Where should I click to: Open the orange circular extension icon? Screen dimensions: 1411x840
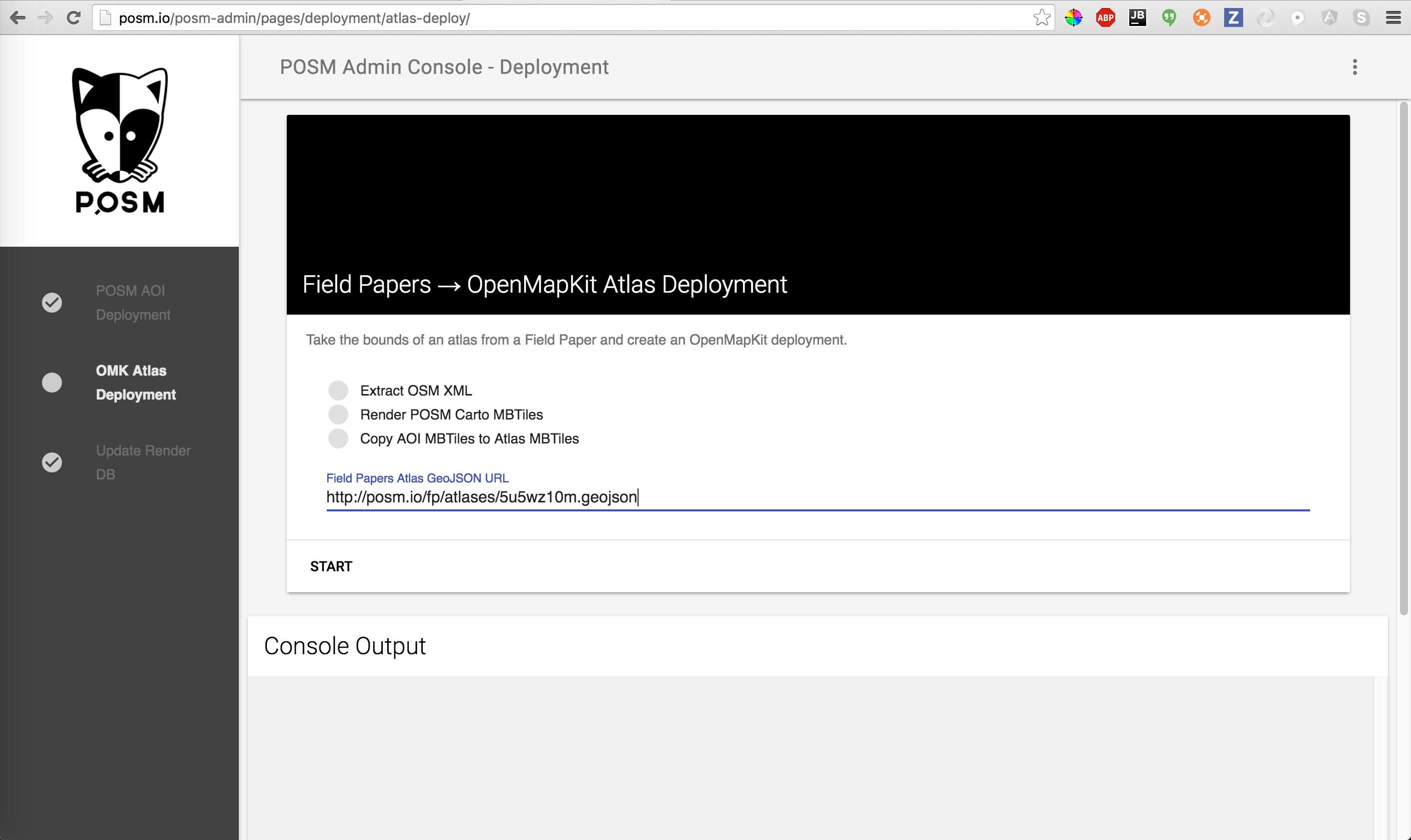(x=1202, y=18)
